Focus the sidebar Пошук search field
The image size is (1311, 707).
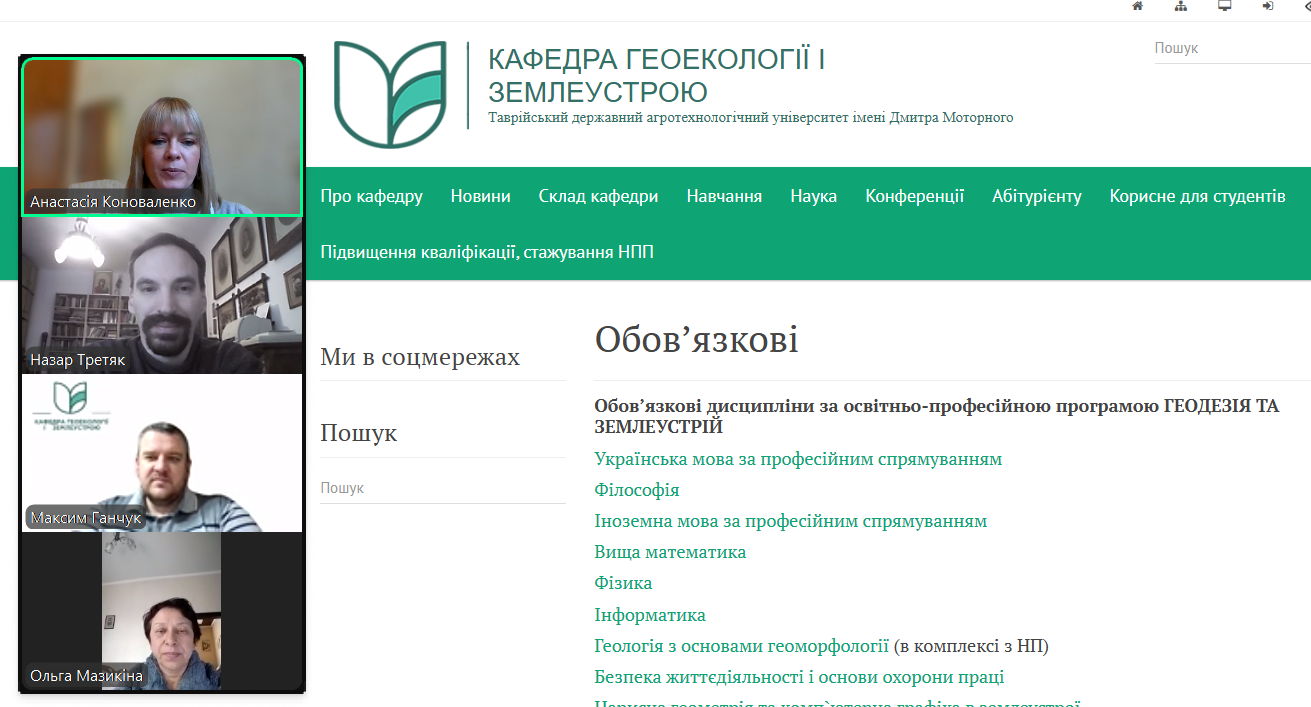[442, 488]
